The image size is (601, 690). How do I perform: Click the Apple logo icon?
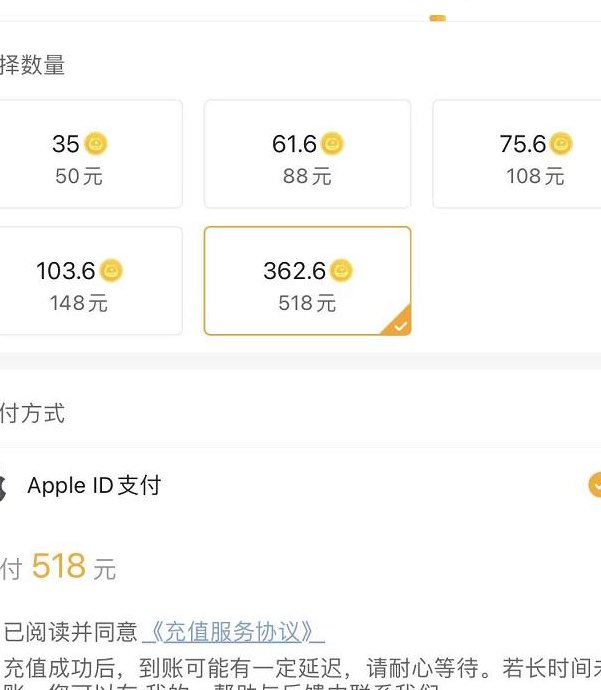pos(2,487)
